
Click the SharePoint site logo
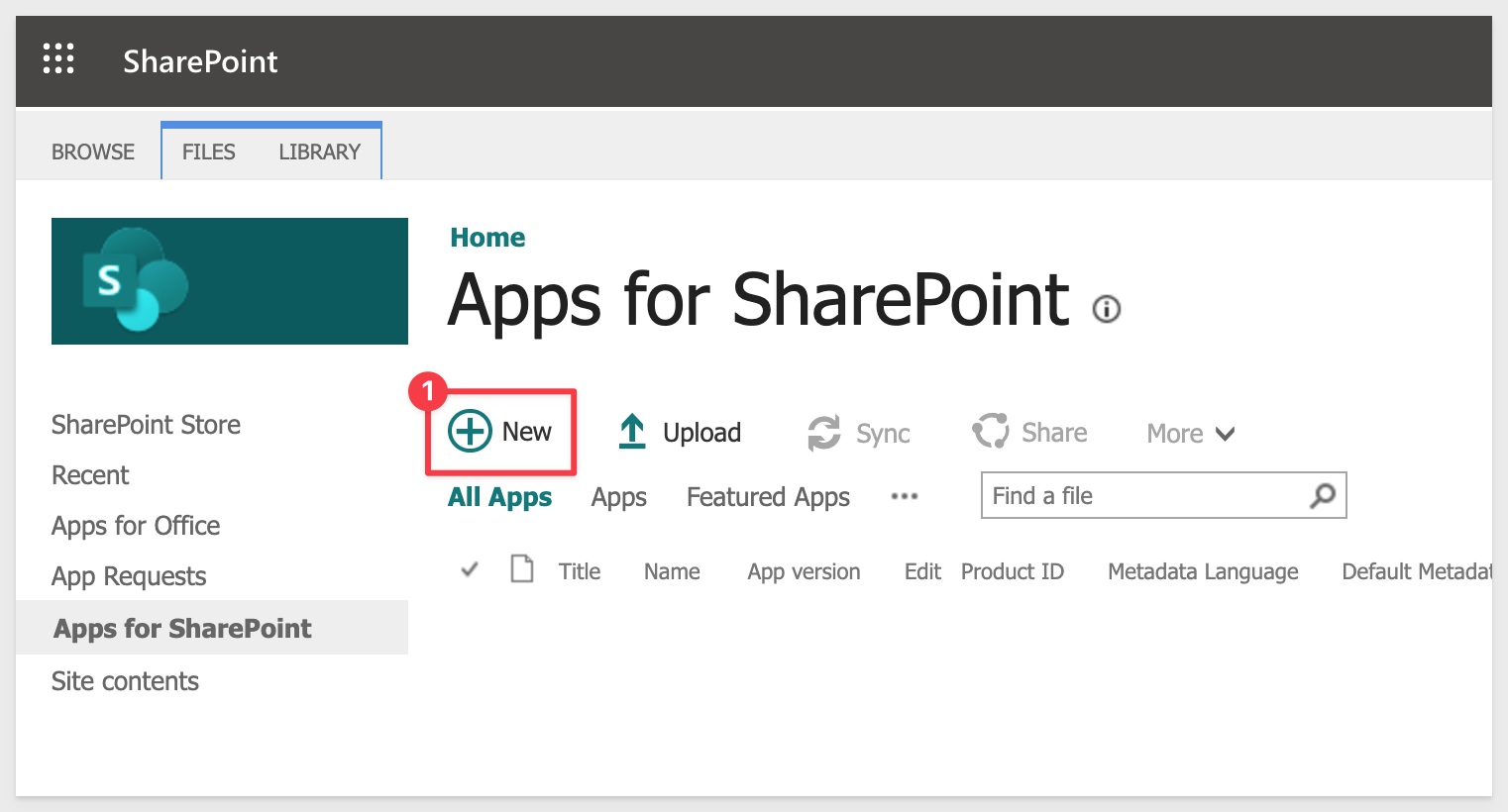tap(230, 281)
